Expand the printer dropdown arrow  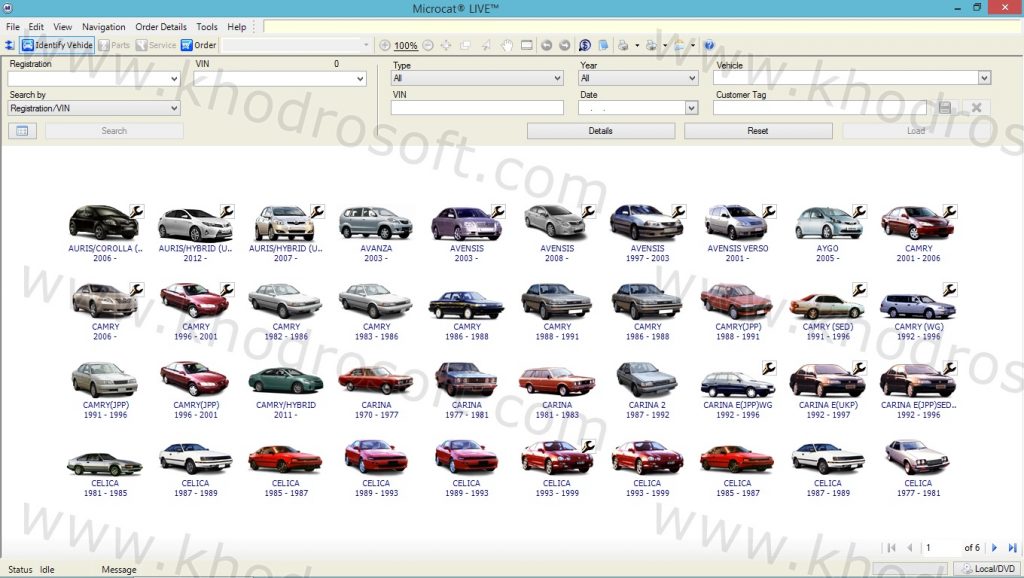(x=637, y=45)
